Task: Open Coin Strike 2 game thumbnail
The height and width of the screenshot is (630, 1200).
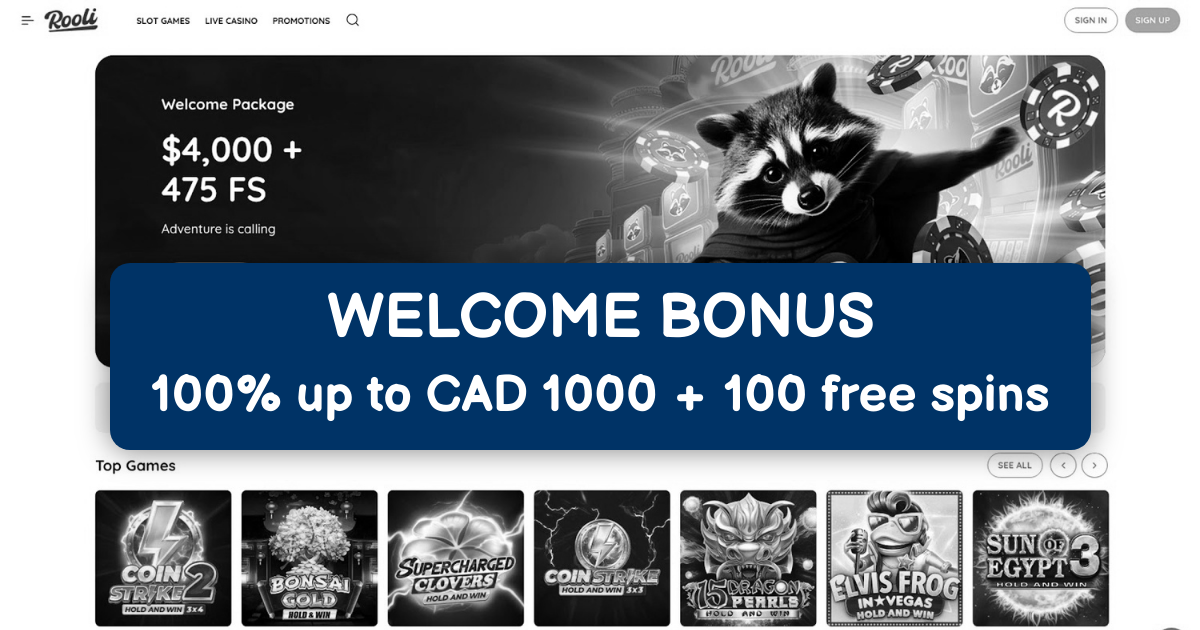Action: 163,558
